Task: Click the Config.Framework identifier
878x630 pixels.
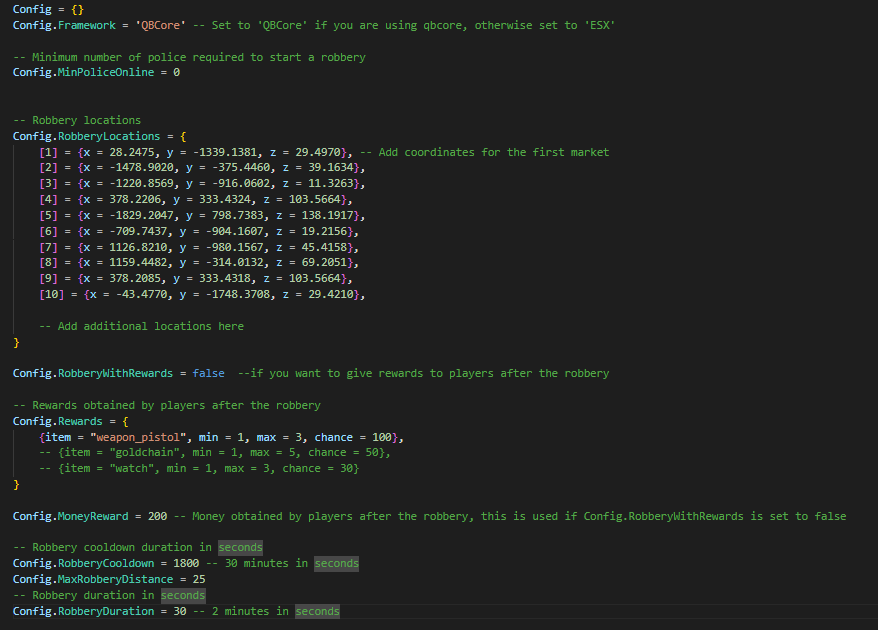Action: 64,25
